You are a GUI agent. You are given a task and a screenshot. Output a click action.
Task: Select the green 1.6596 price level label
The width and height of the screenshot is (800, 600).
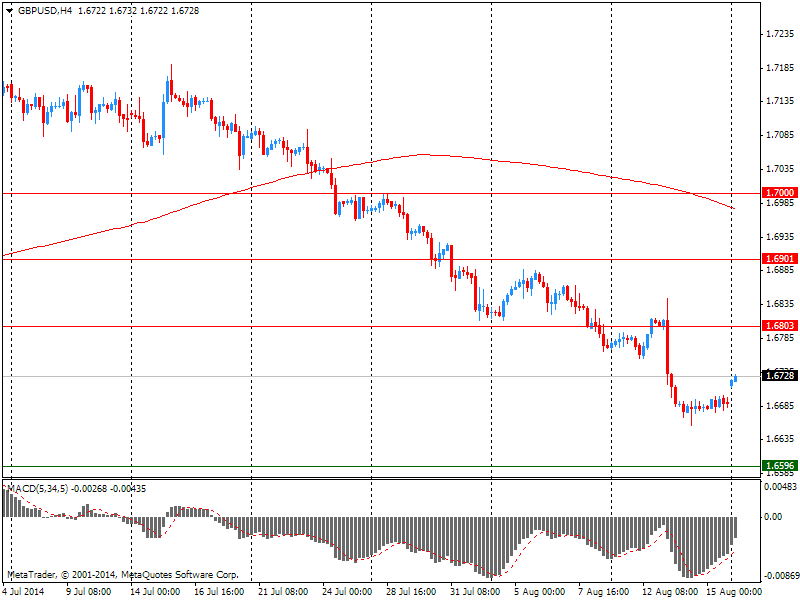779,465
